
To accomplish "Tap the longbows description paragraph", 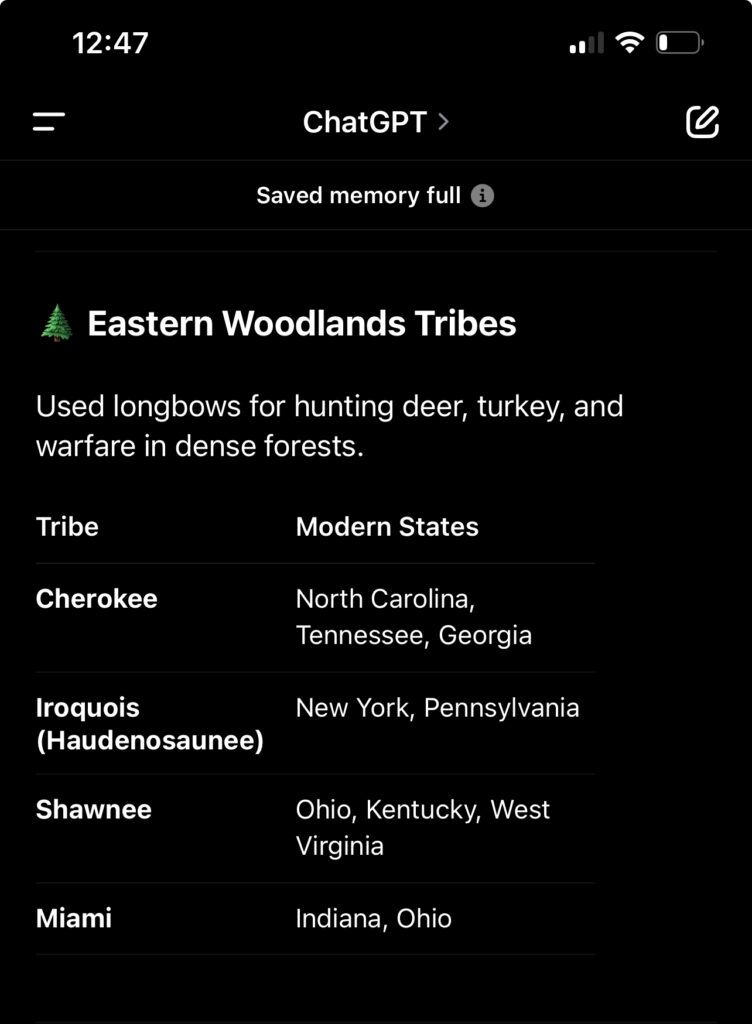I will coord(329,426).
